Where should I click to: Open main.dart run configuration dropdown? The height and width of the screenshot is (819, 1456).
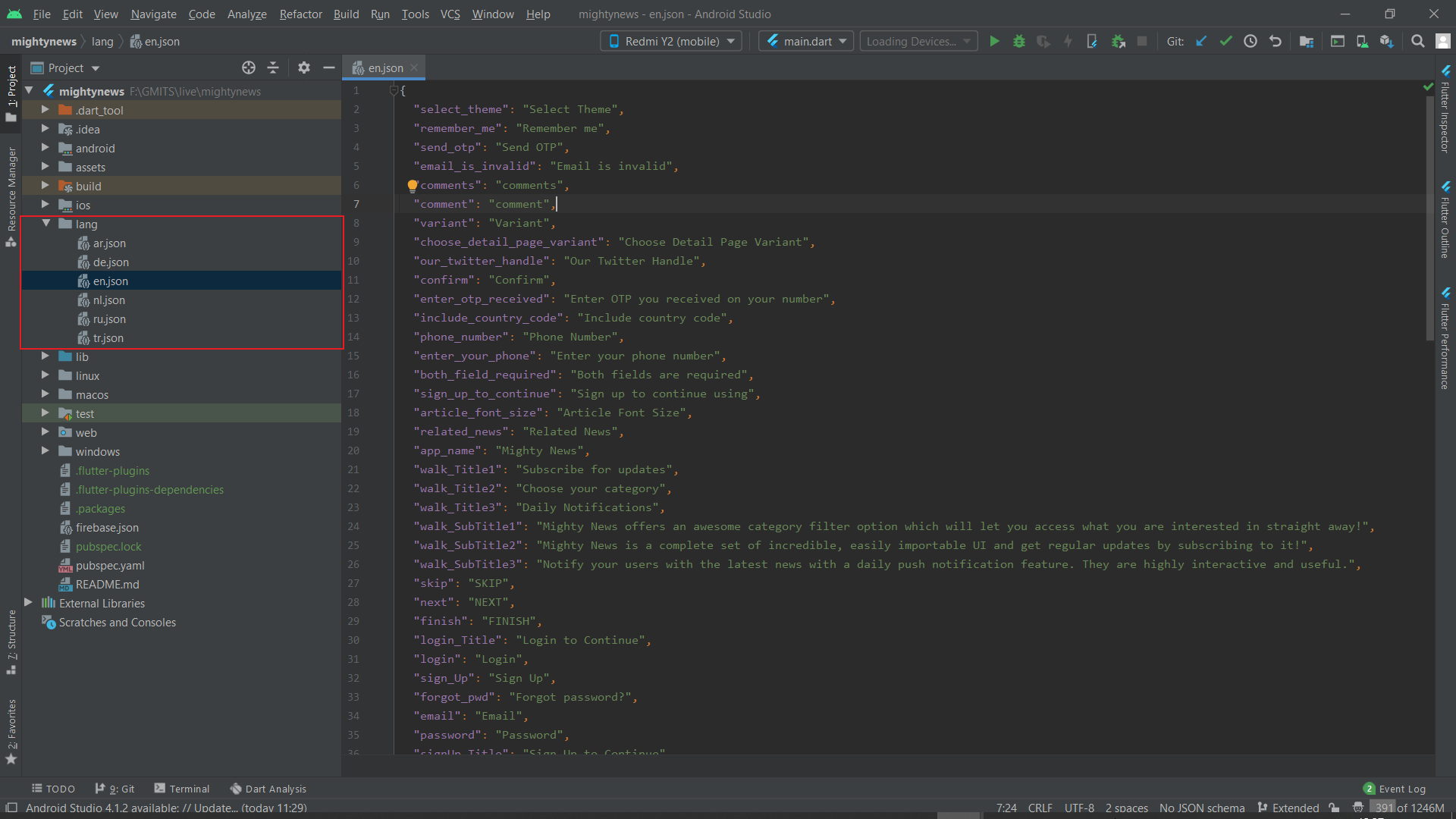[806, 42]
